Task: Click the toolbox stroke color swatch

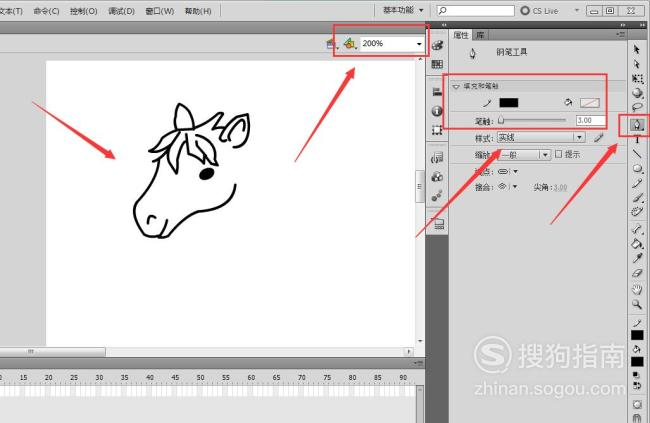Action: [637, 335]
